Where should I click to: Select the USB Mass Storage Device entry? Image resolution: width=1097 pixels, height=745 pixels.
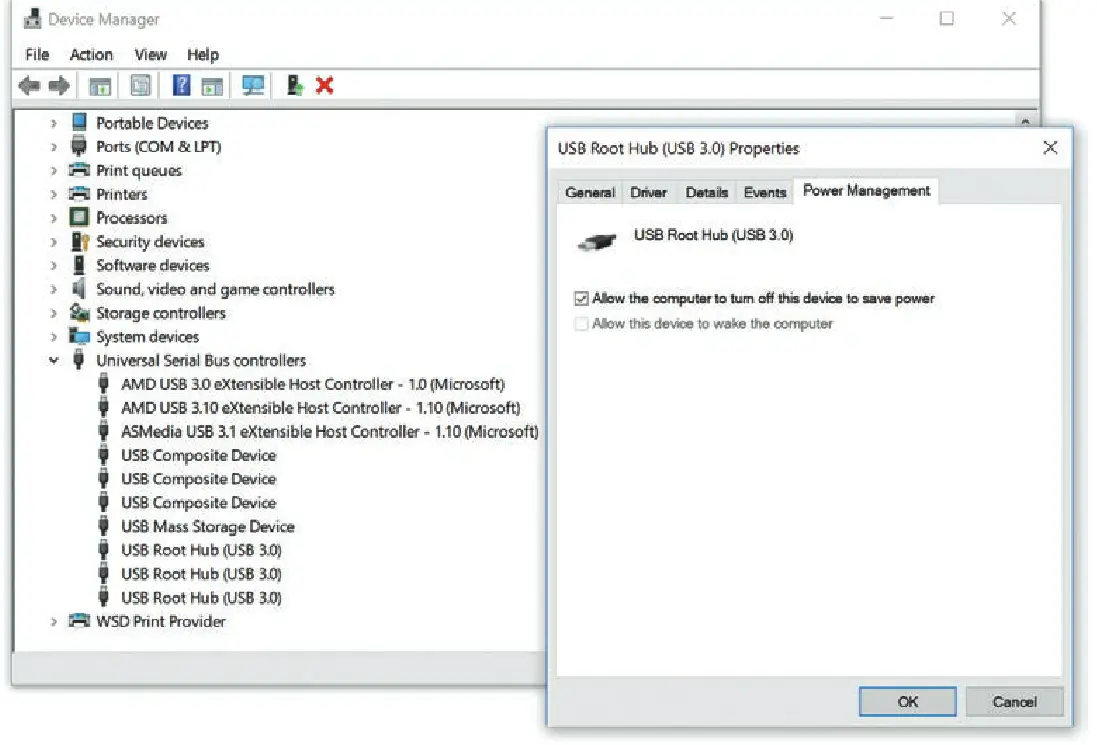[207, 527]
